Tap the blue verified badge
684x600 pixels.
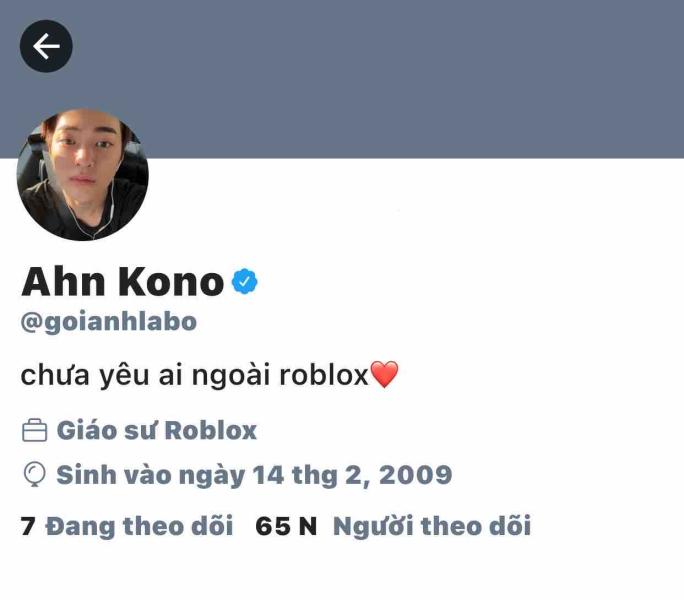(x=245, y=281)
